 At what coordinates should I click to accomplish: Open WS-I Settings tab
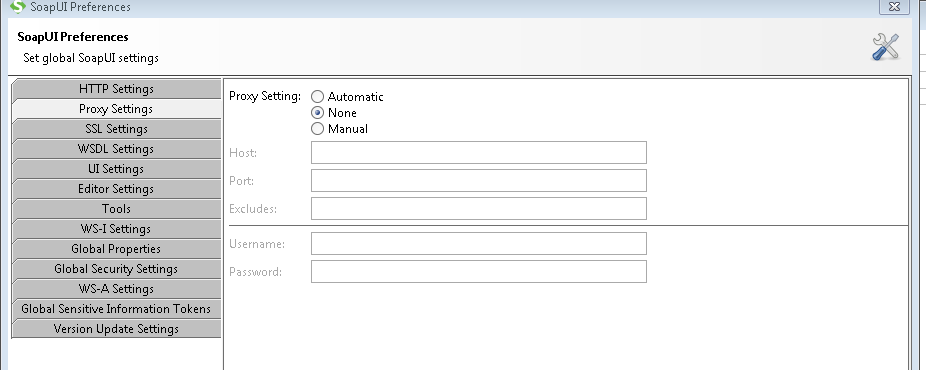point(116,230)
